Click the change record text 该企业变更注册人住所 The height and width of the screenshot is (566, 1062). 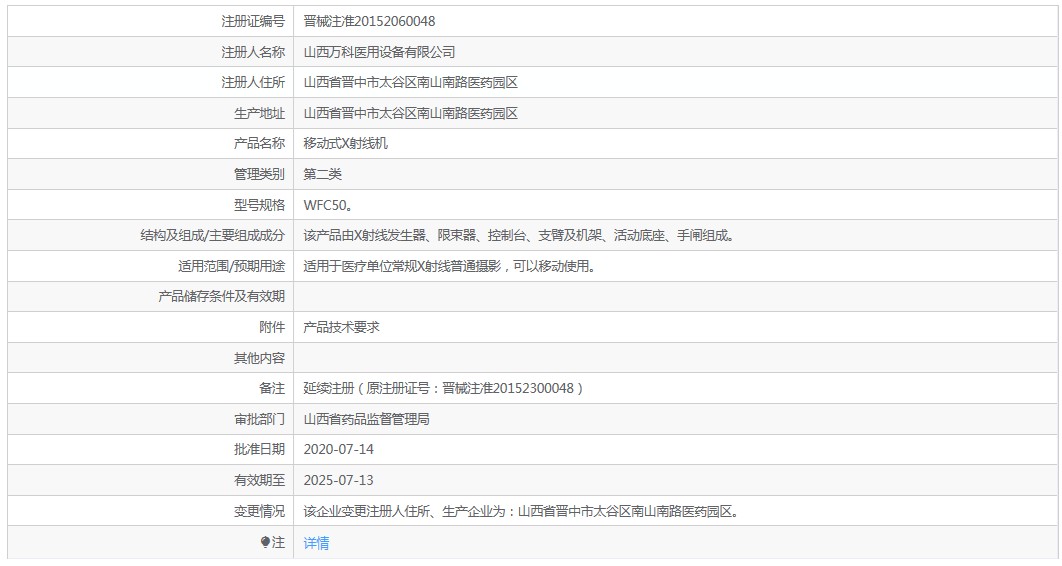click(521, 512)
